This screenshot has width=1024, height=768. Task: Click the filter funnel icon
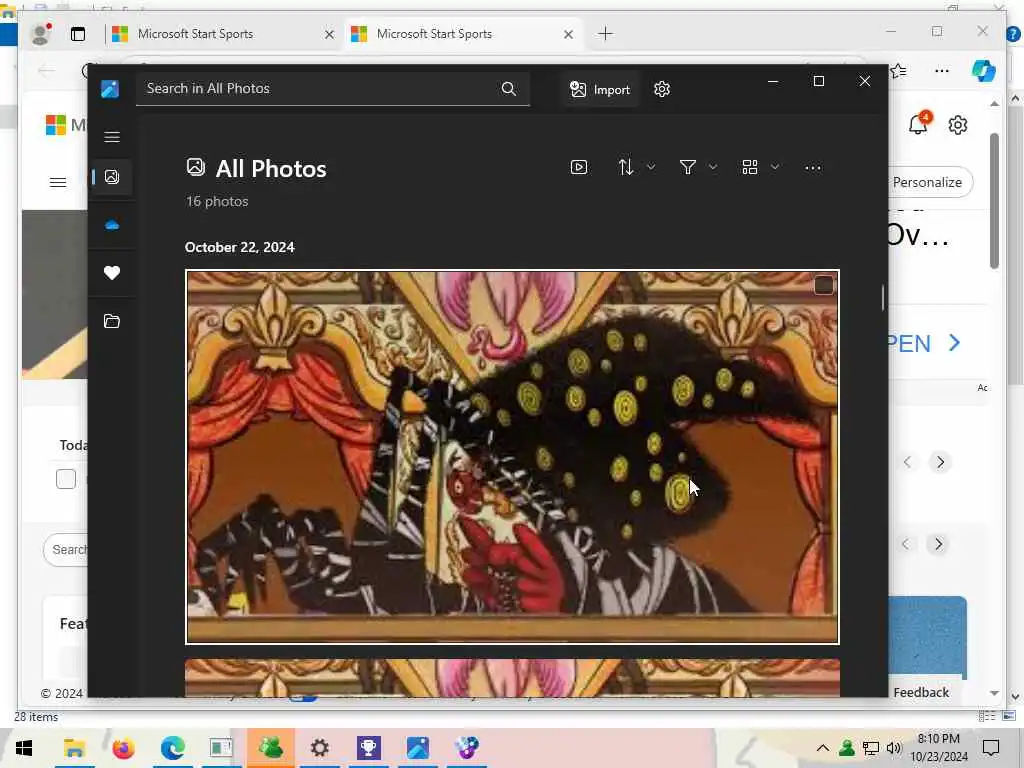pyautogui.click(x=688, y=167)
